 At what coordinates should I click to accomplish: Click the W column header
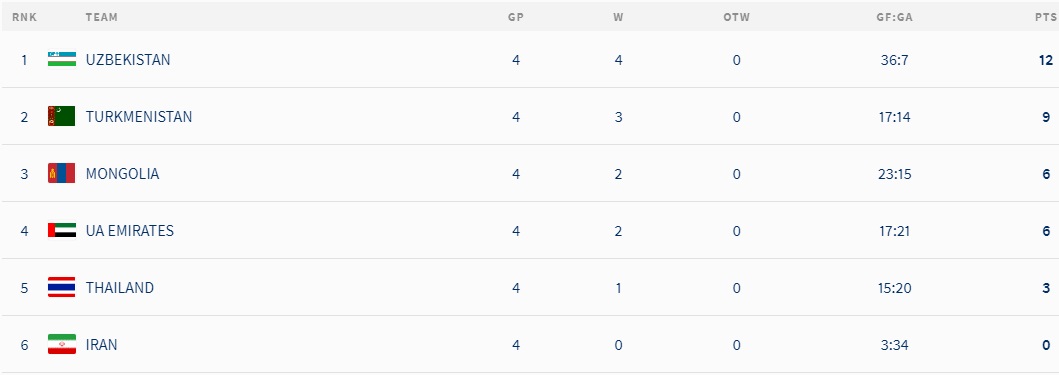618,18
